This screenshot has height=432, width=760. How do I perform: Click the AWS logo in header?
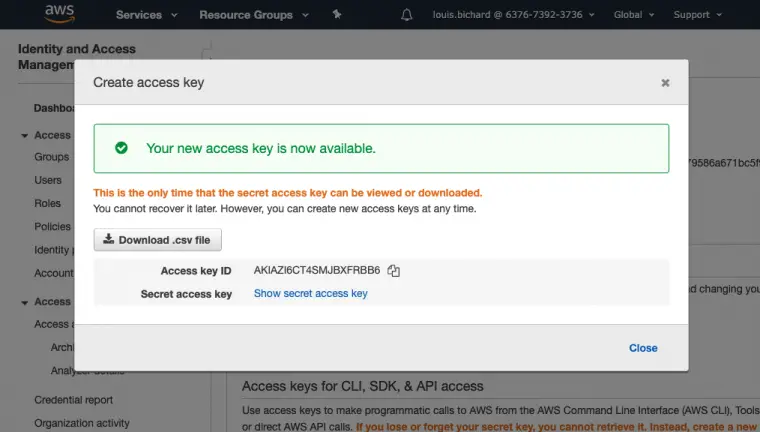(61, 14)
